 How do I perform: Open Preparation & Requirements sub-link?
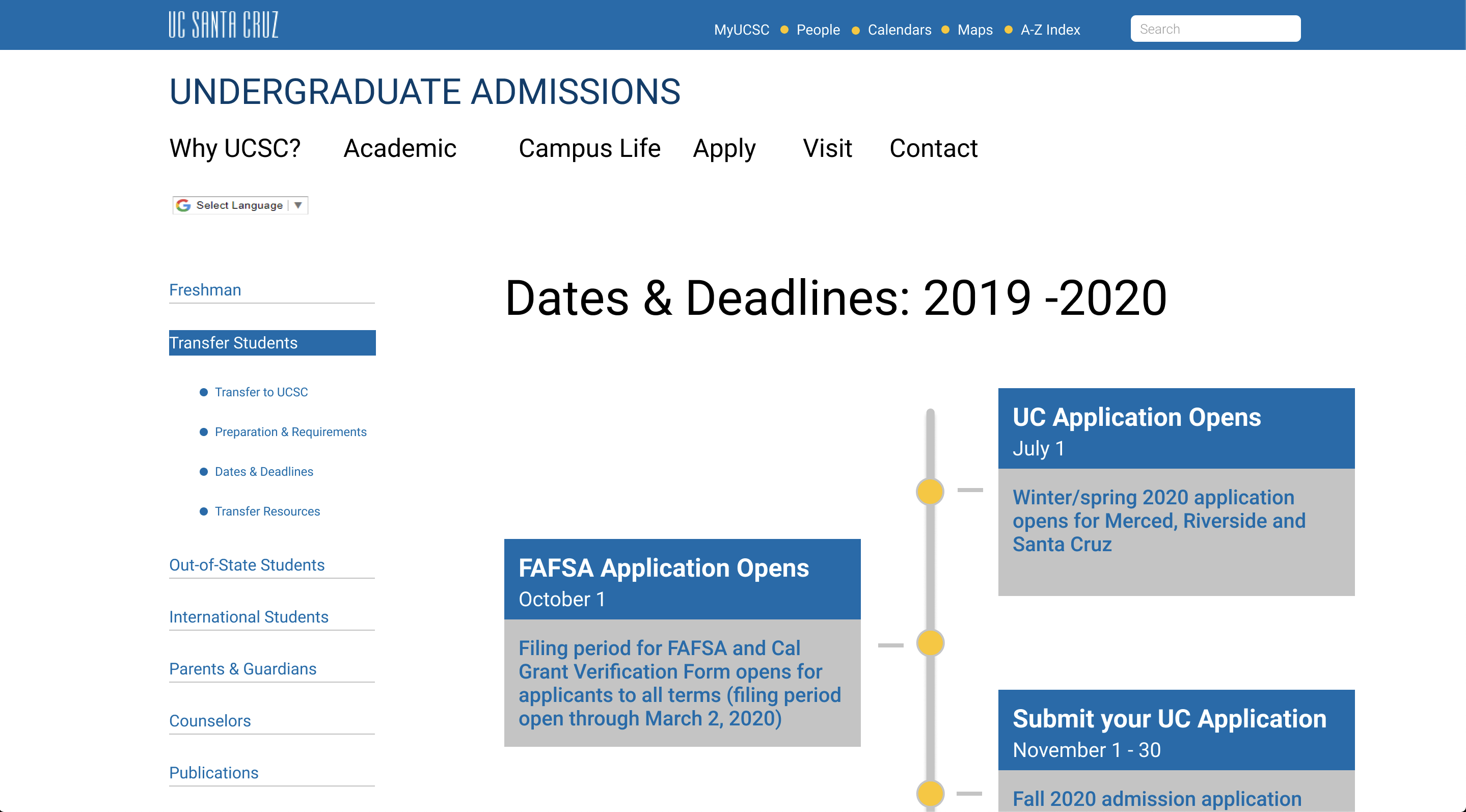click(290, 432)
